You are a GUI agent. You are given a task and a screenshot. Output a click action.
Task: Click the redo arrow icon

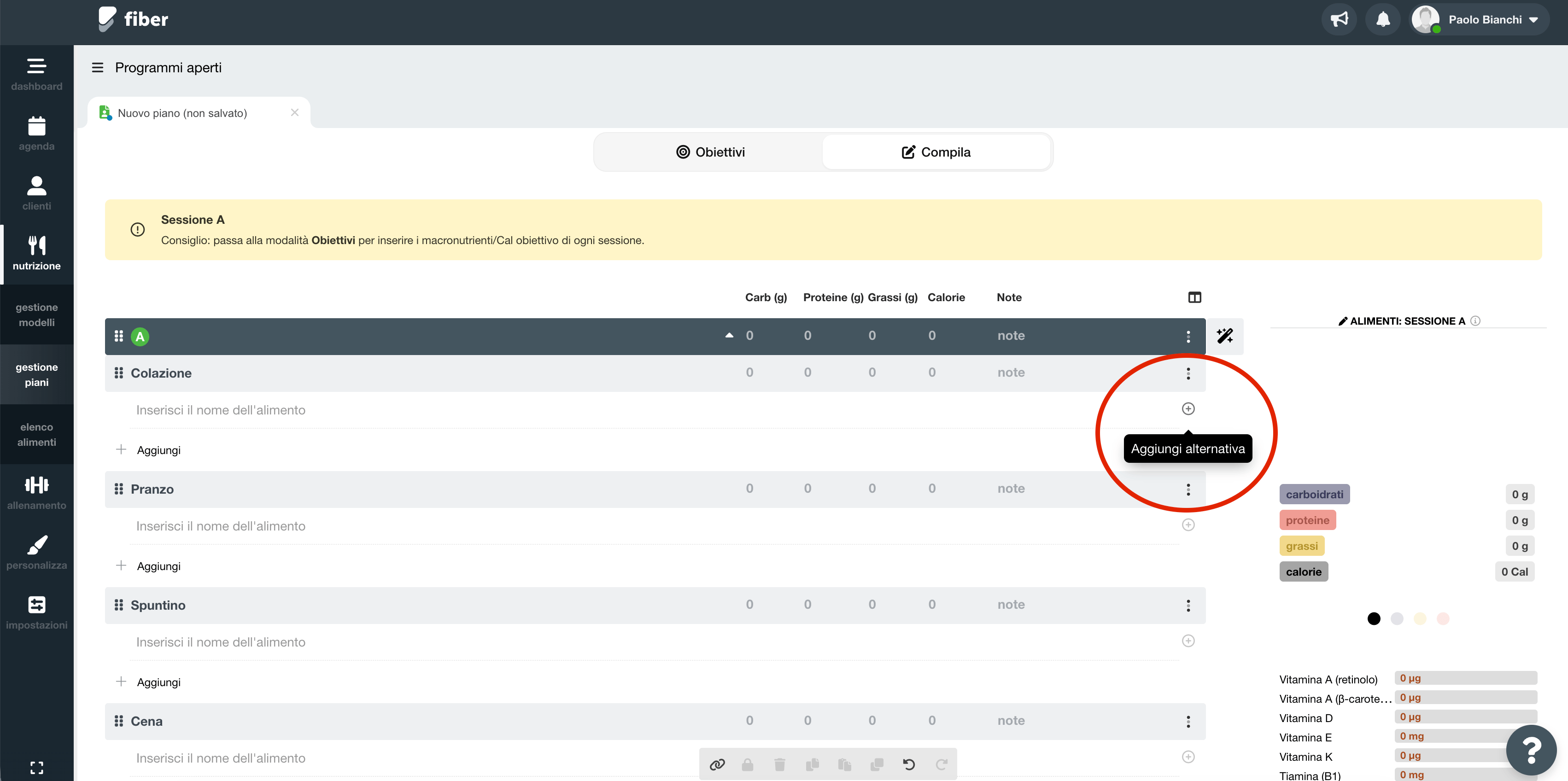pyautogui.click(x=942, y=764)
